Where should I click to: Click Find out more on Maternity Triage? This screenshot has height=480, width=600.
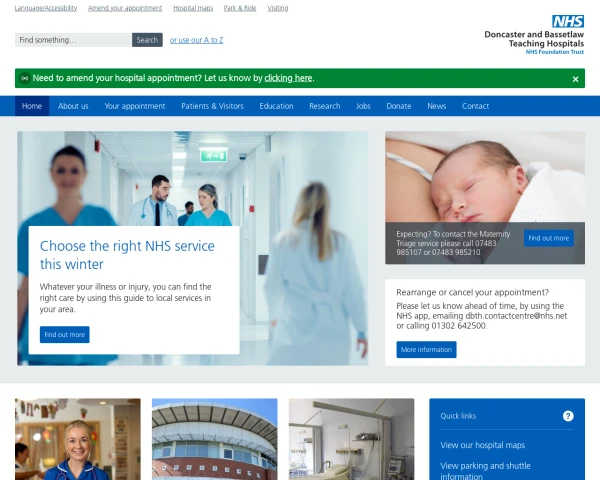pos(549,238)
